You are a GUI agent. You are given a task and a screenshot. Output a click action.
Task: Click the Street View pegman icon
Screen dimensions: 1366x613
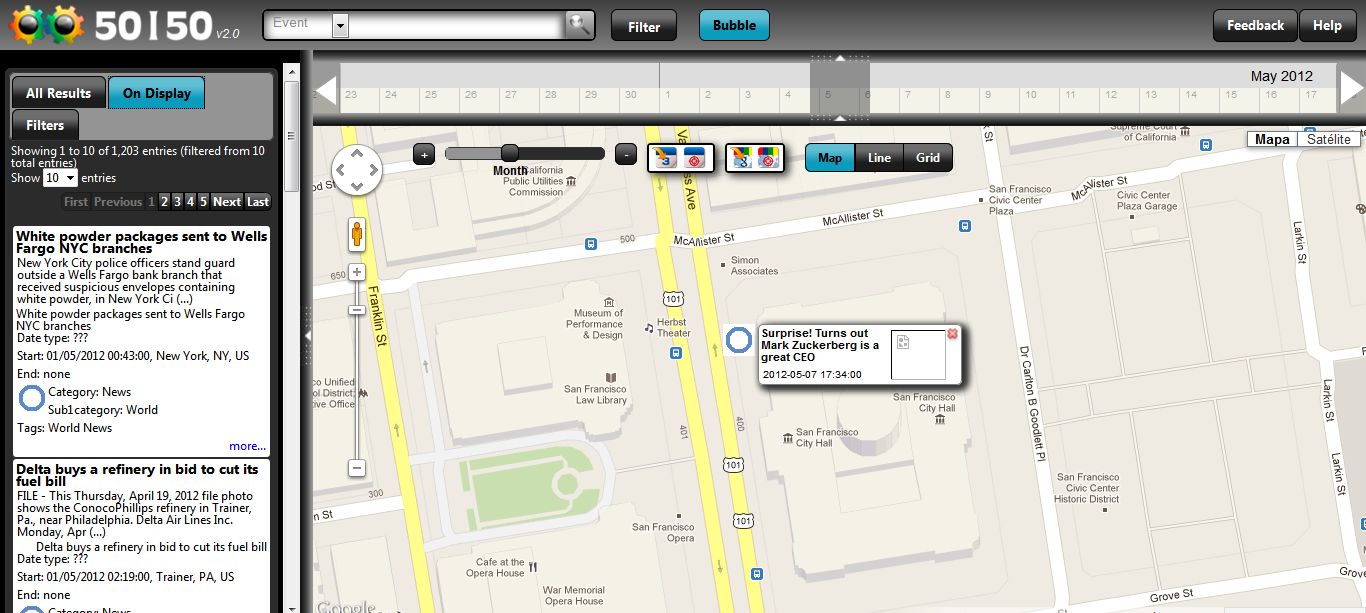pos(357,235)
